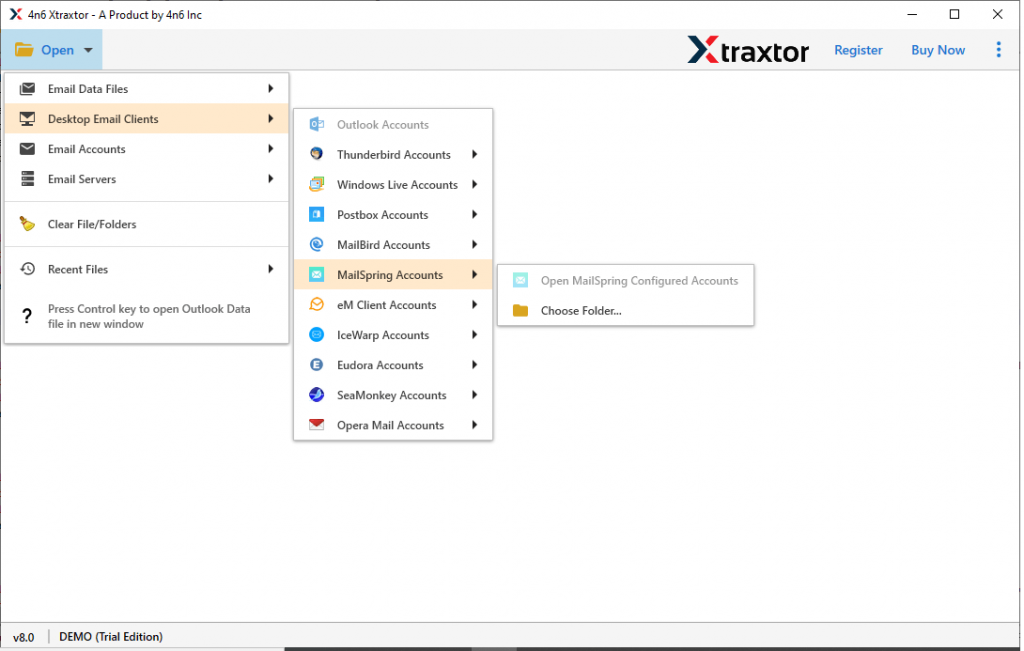Select Choose Folder... for MailSpring
Viewport: 1024px width, 651px height.
click(580, 310)
